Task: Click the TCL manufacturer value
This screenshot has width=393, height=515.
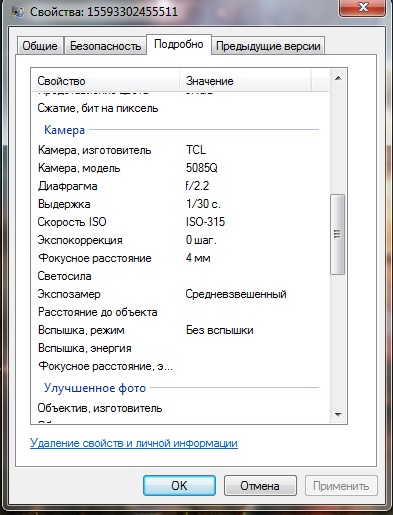Action: coord(196,150)
